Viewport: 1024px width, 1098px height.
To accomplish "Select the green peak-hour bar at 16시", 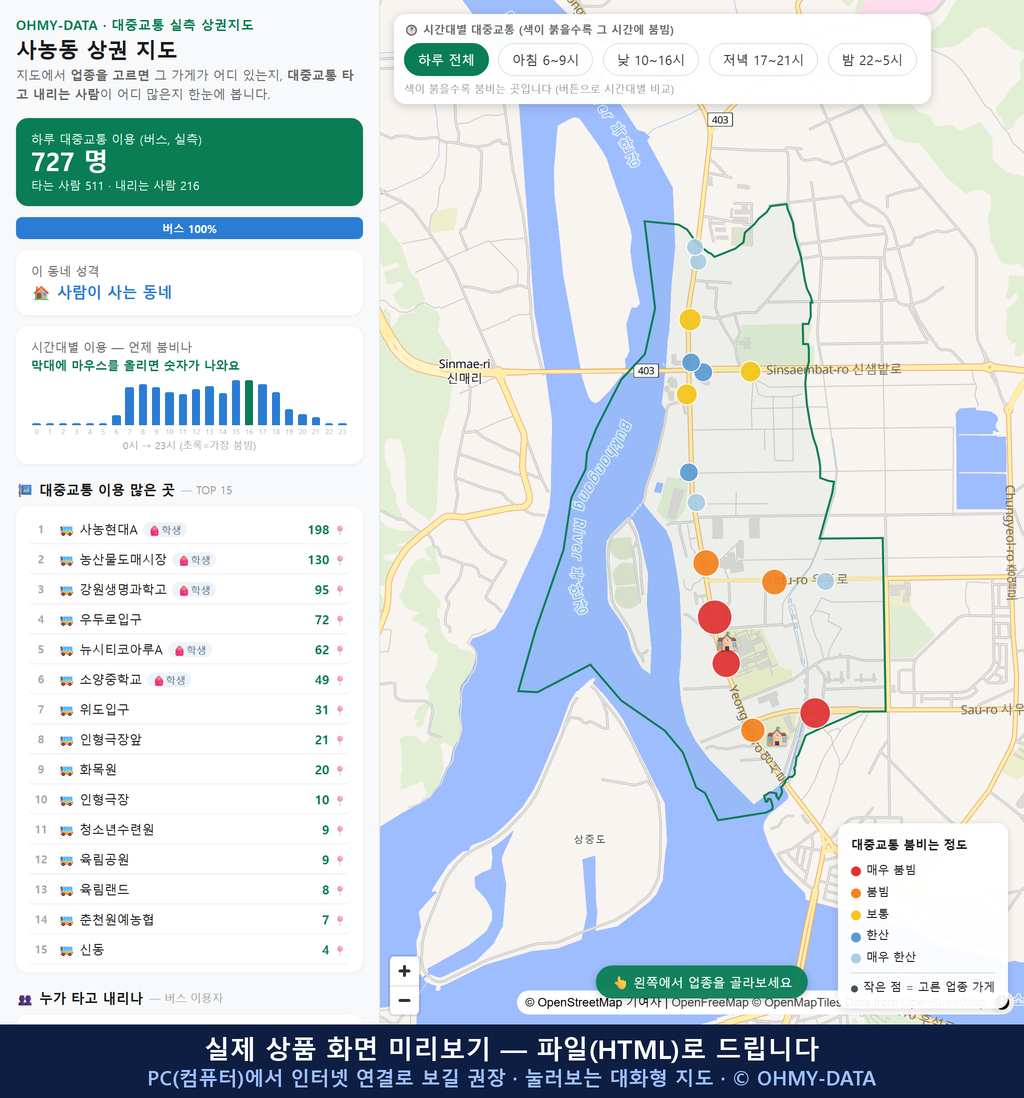I will point(249,403).
